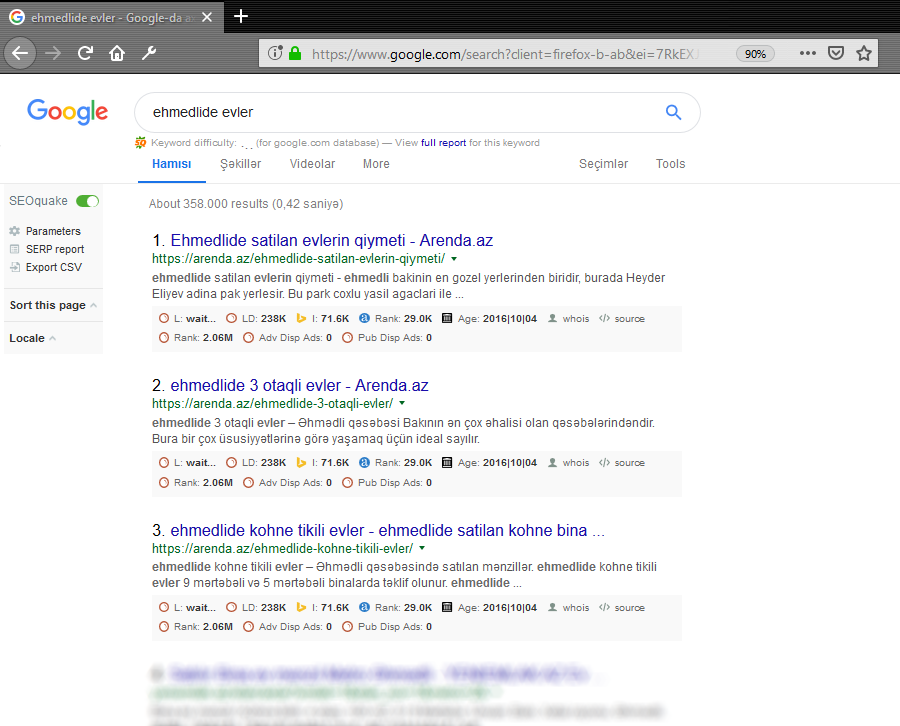The height and width of the screenshot is (726, 900).
Task: Open the Pocket save icon
Action: [836, 53]
